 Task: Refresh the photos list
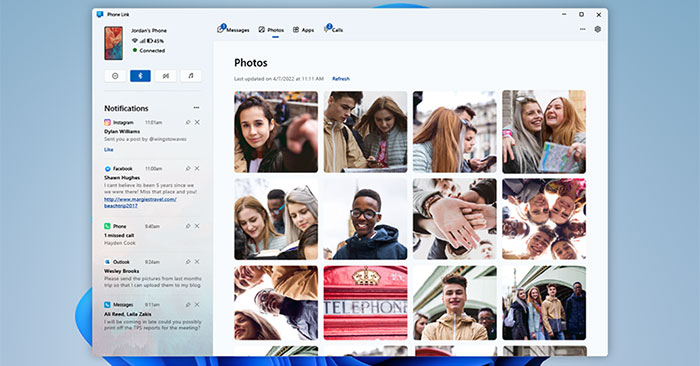[341, 79]
